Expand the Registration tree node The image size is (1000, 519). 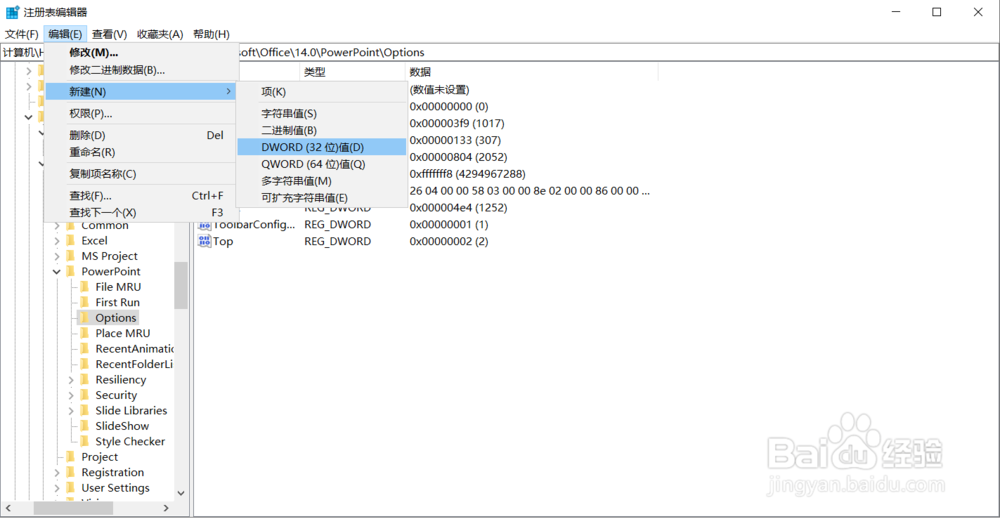coord(57,472)
